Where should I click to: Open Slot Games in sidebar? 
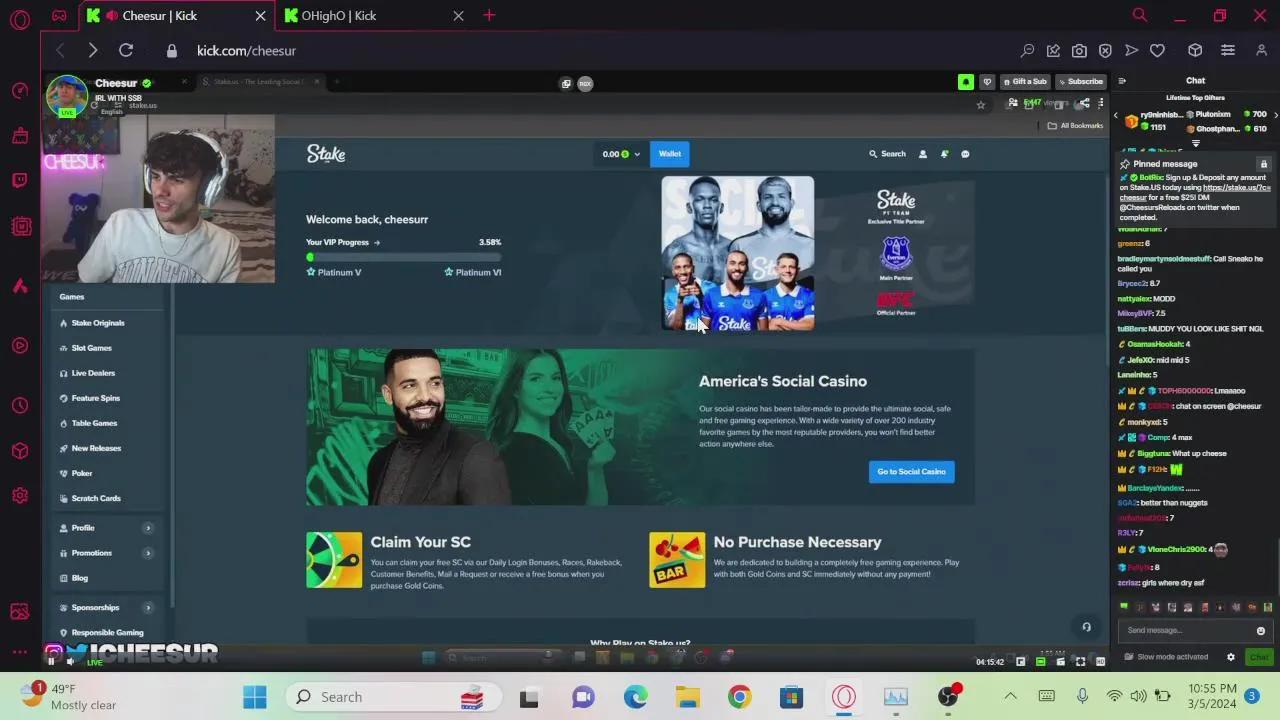pyautogui.click(x=91, y=348)
